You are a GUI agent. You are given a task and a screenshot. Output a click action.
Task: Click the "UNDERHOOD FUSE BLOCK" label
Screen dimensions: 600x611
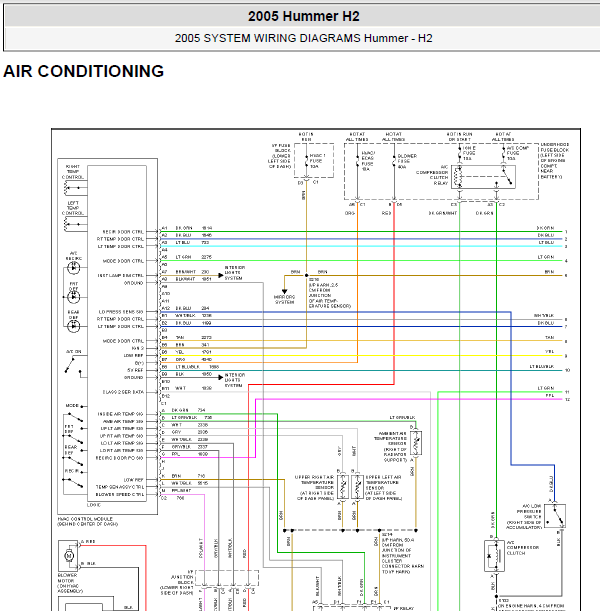(x=554, y=147)
